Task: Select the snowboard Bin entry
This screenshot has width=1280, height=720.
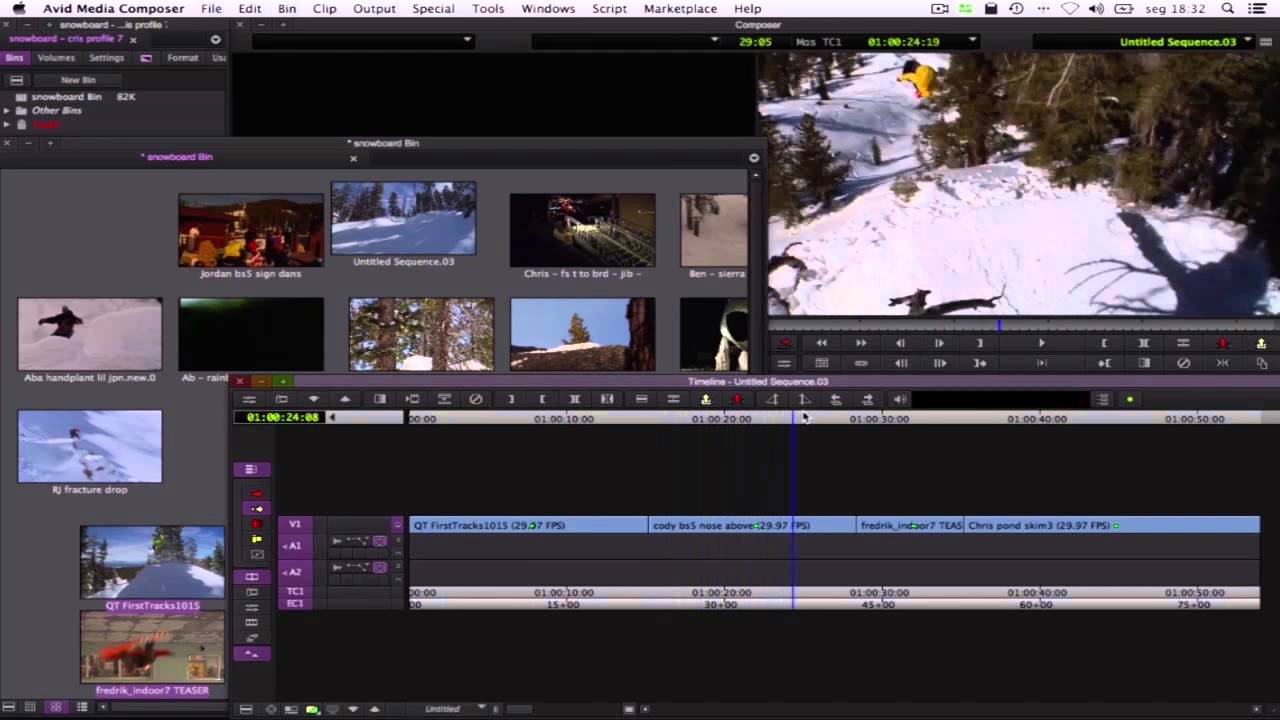Action: [66, 97]
